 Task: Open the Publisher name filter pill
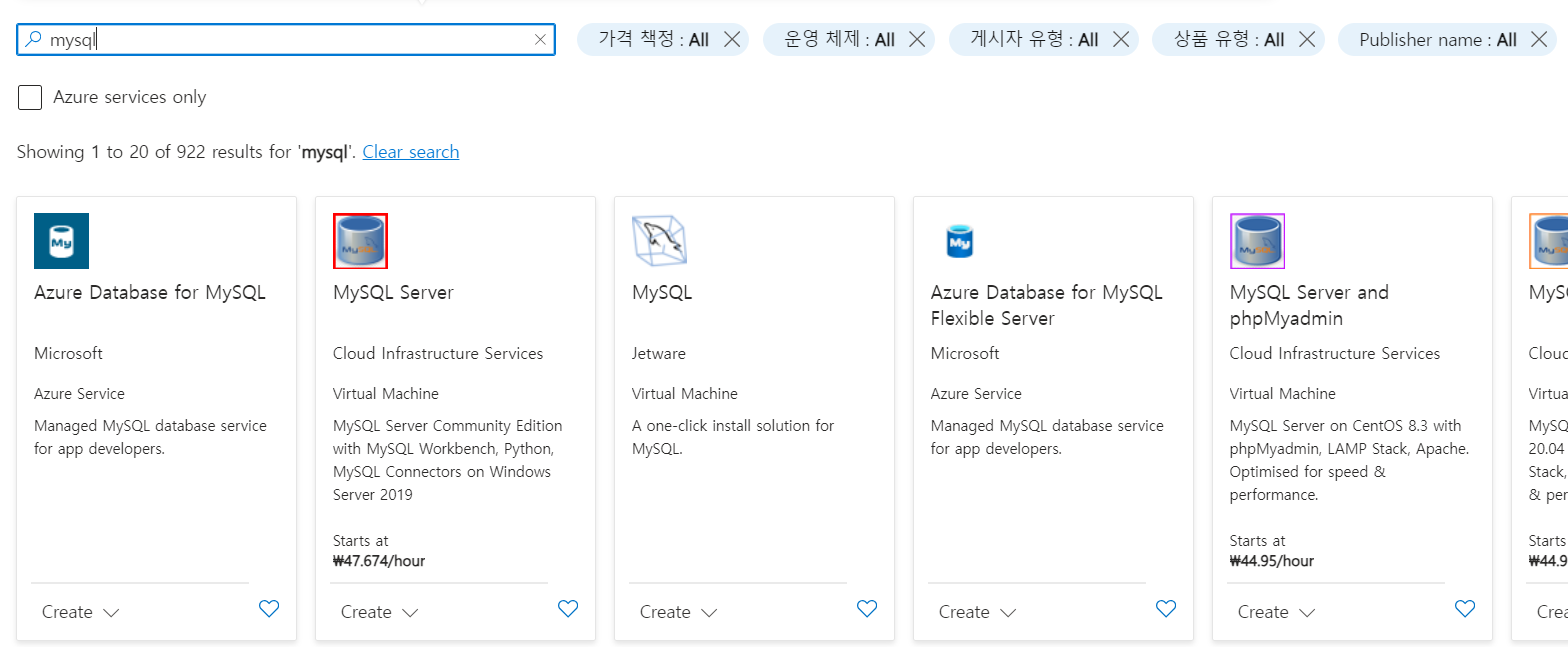[x=1437, y=40]
